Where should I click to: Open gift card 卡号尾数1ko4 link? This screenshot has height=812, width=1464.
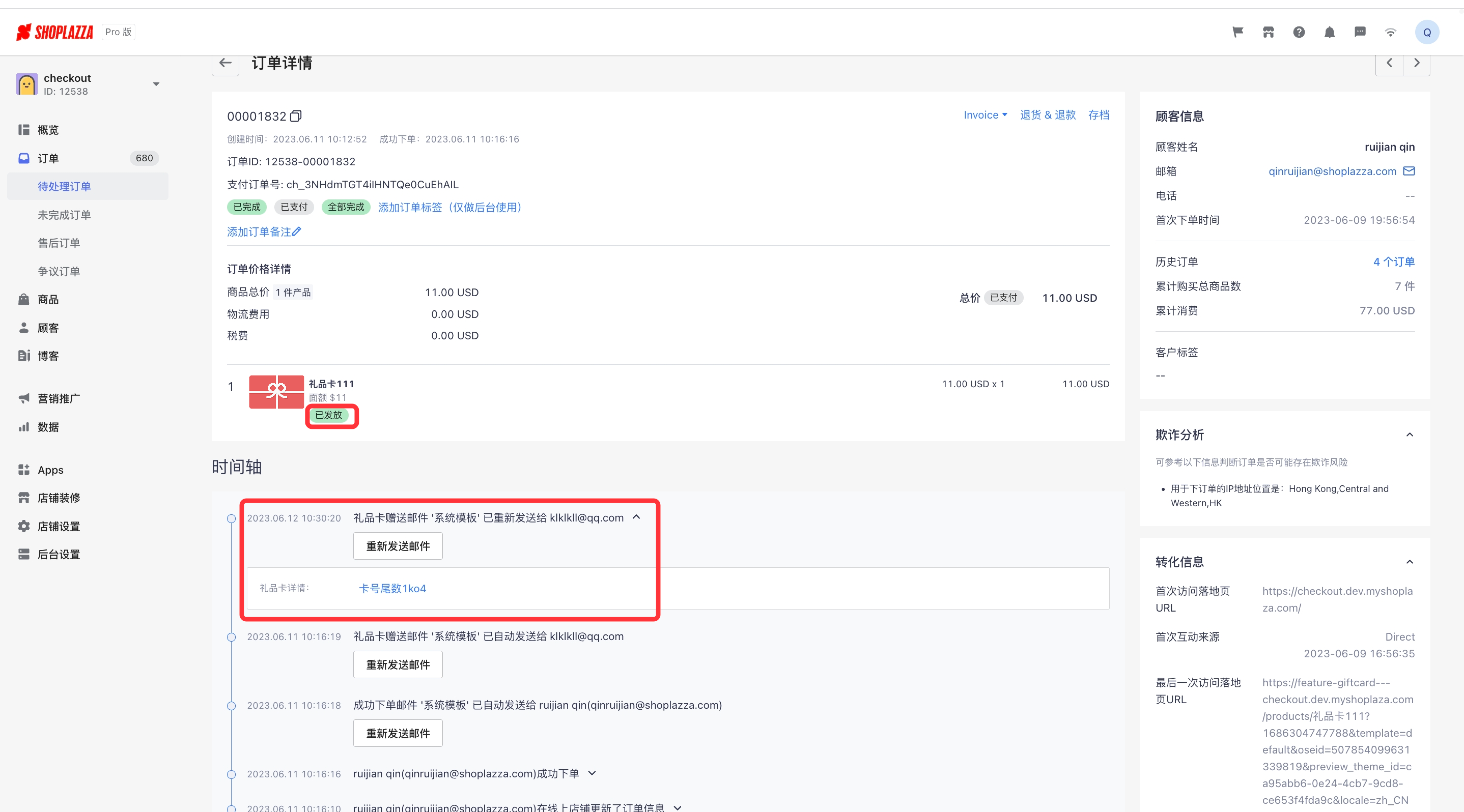[x=392, y=588]
